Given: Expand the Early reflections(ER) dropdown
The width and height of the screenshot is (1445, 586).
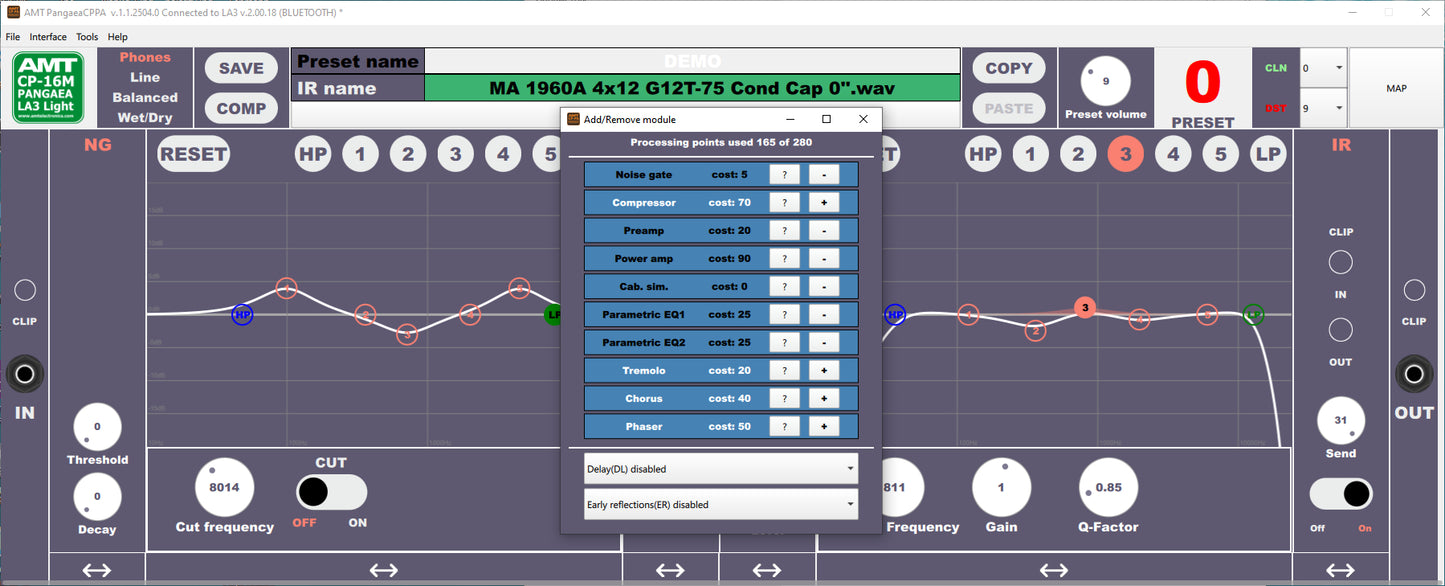Looking at the screenshot, I should [x=720, y=504].
